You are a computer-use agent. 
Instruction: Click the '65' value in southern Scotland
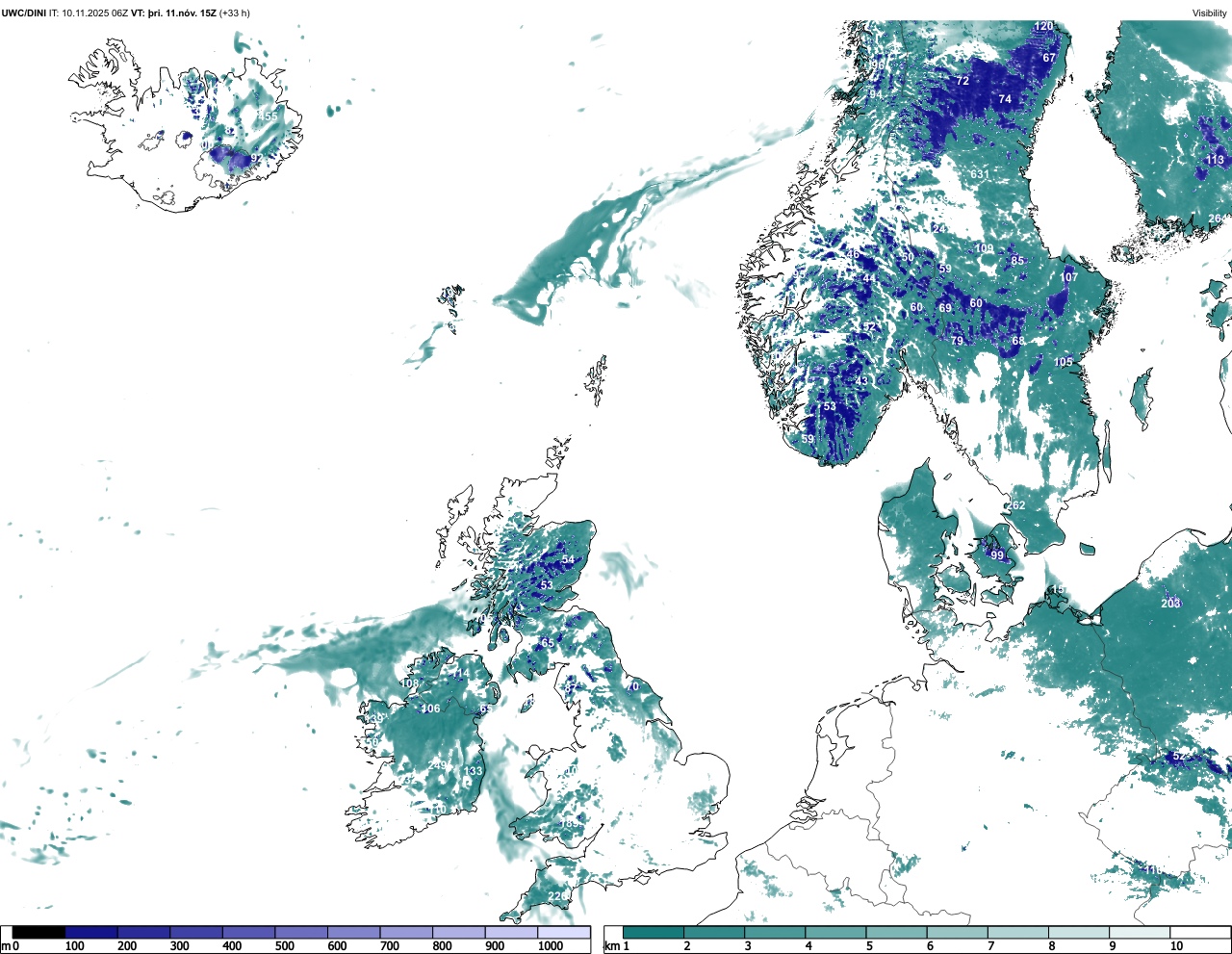click(548, 643)
